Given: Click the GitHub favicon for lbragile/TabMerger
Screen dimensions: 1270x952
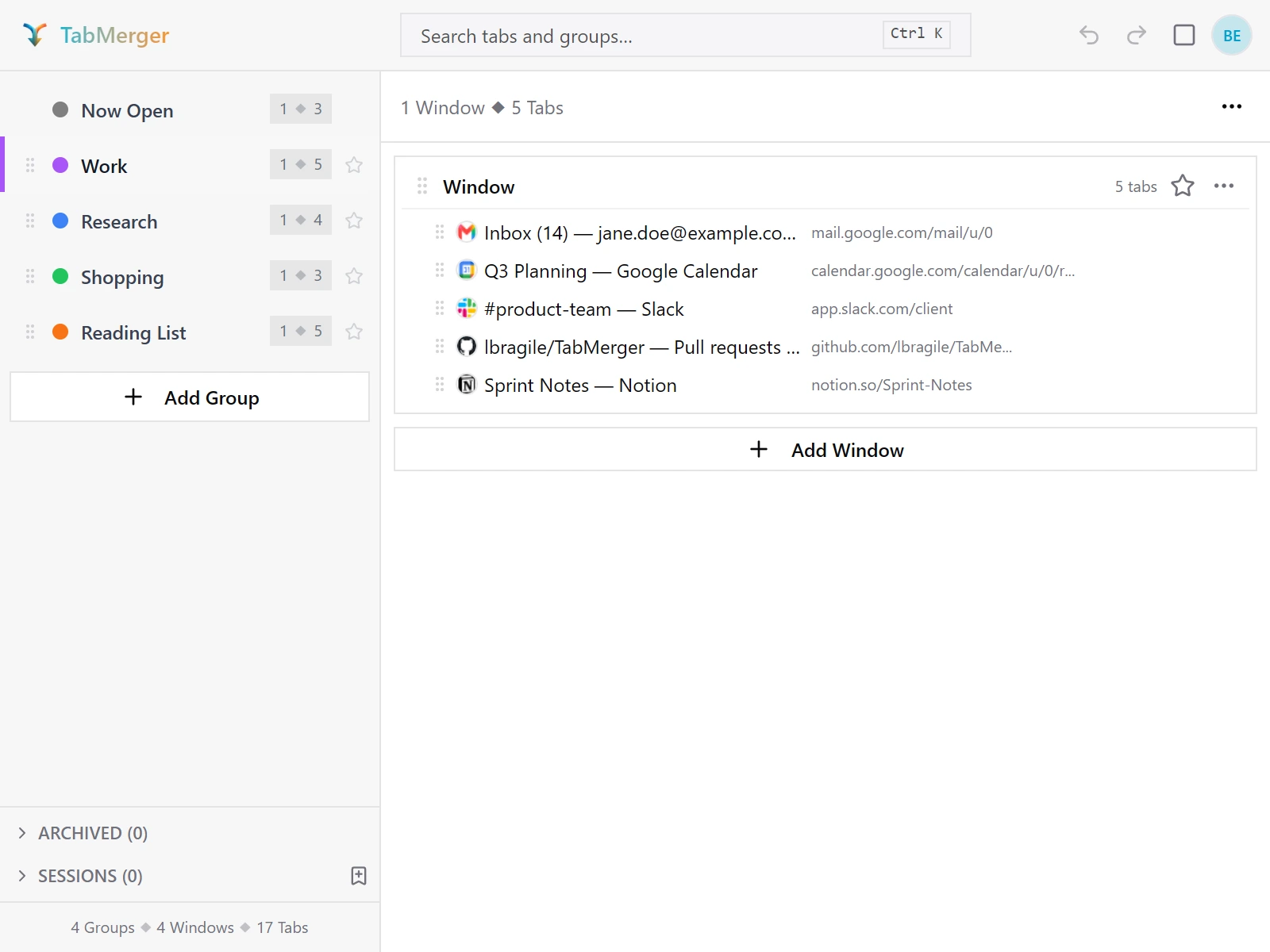Looking at the screenshot, I should pos(467,347).
